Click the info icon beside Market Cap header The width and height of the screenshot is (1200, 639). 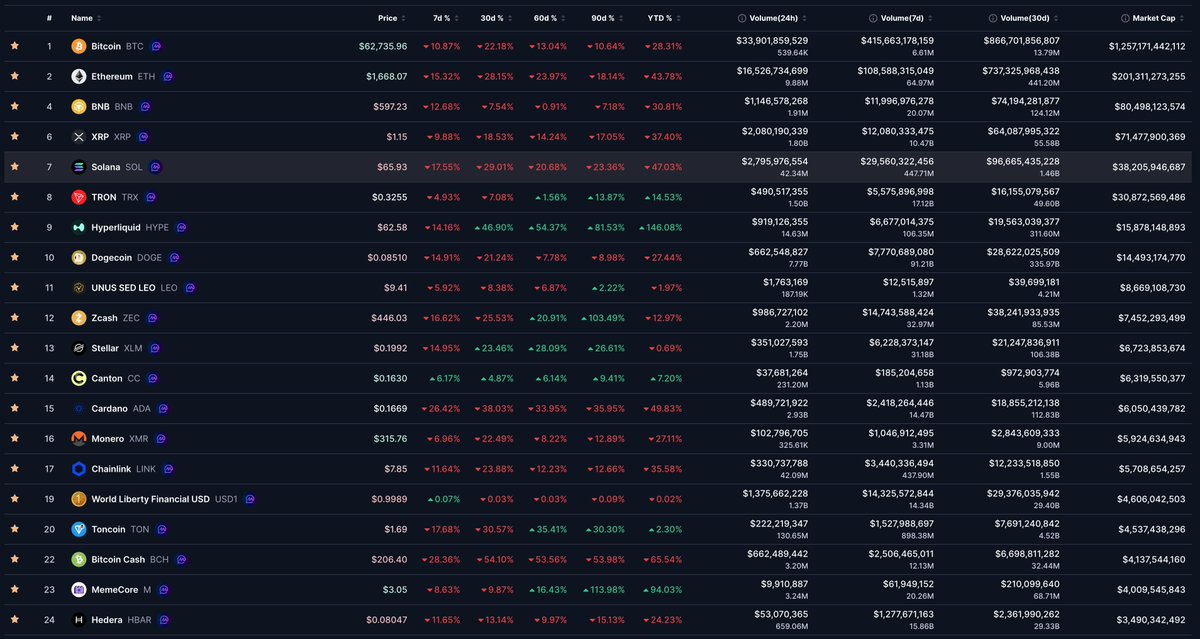pos(1126,18)
